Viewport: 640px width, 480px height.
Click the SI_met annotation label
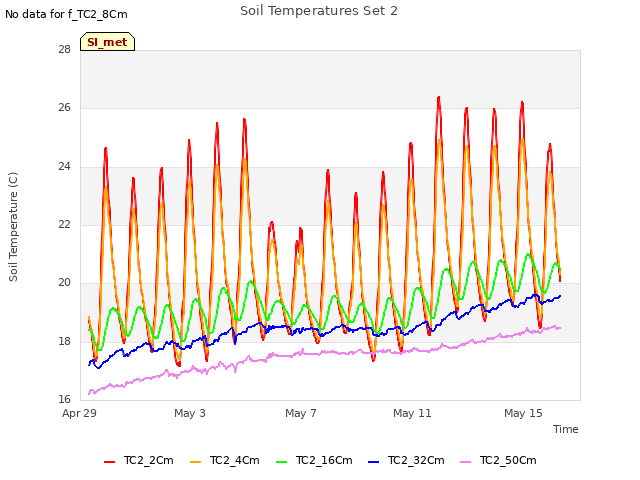click(107, 42)
